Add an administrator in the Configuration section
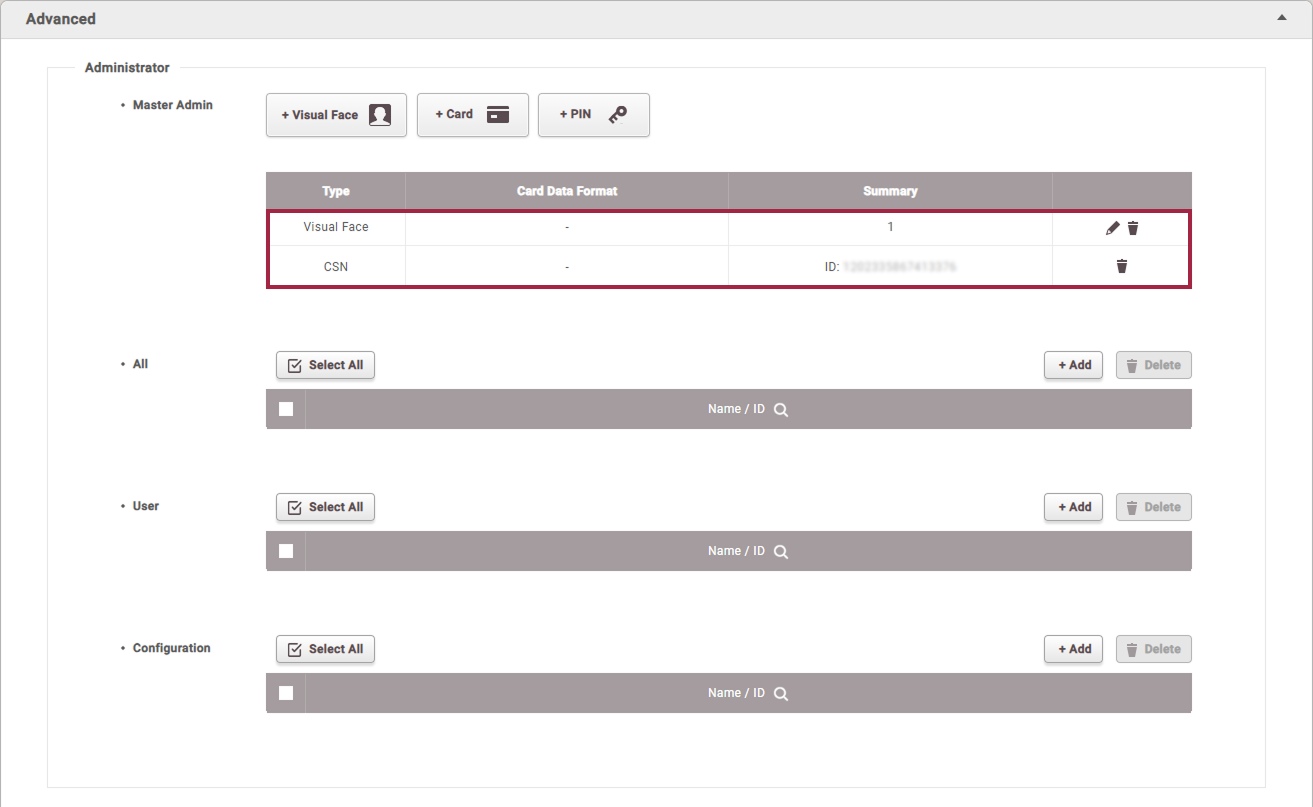This screenshot has width=1313, height=807. tap(1074, 649)
